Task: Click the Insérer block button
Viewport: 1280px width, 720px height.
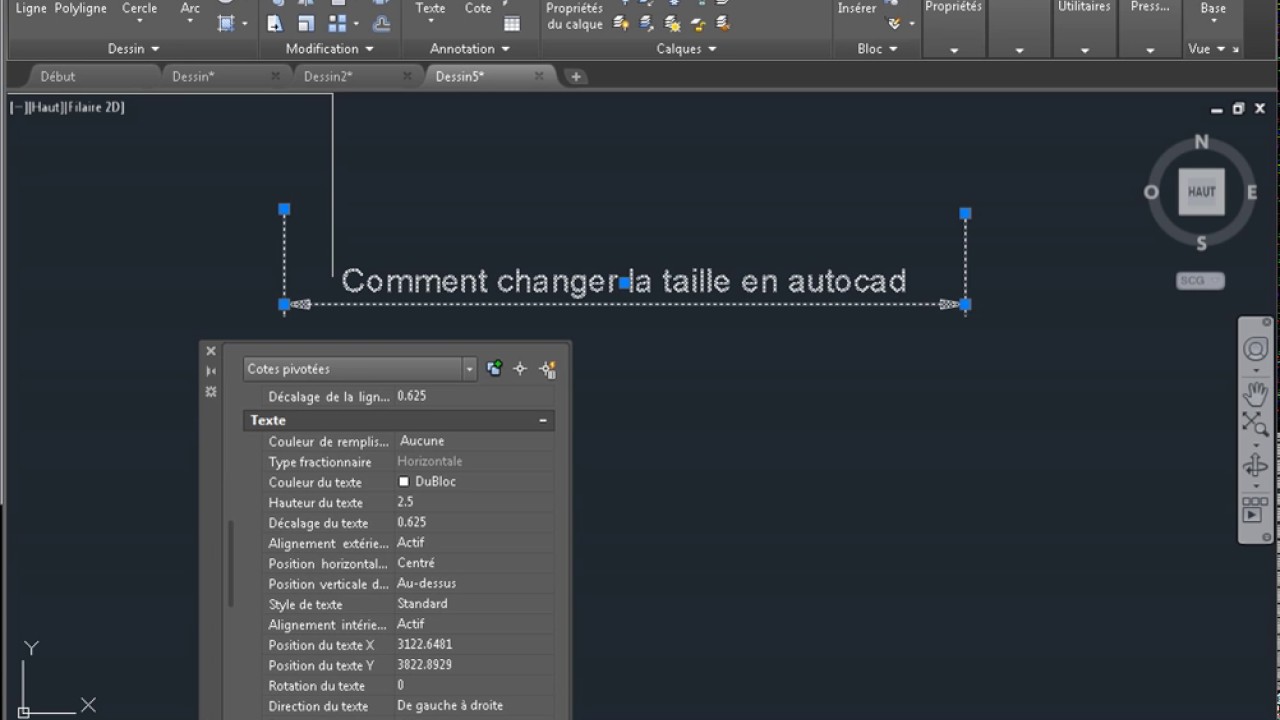Action: (857, 9)
